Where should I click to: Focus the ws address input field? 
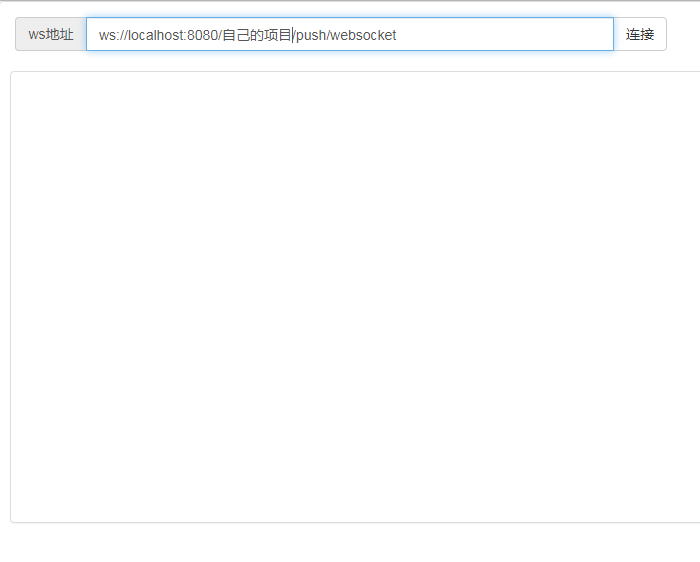tap(350, 34)
